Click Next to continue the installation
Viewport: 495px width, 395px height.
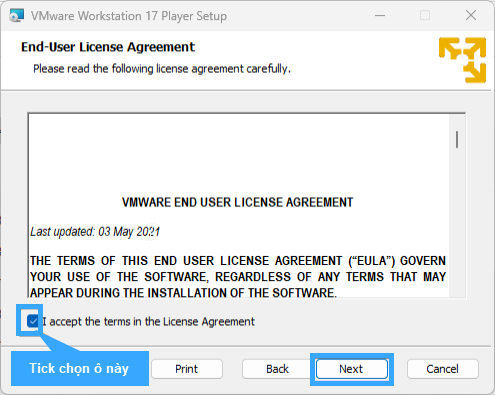coord(352,369)
